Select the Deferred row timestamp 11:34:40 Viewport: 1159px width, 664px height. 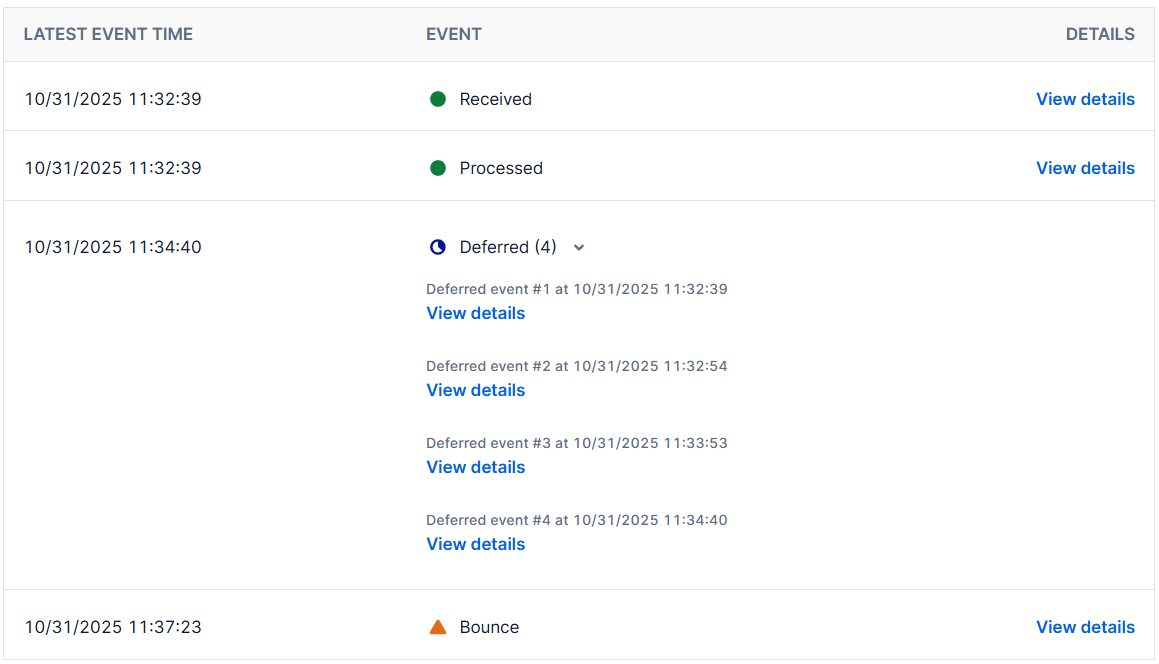[113, 247]
